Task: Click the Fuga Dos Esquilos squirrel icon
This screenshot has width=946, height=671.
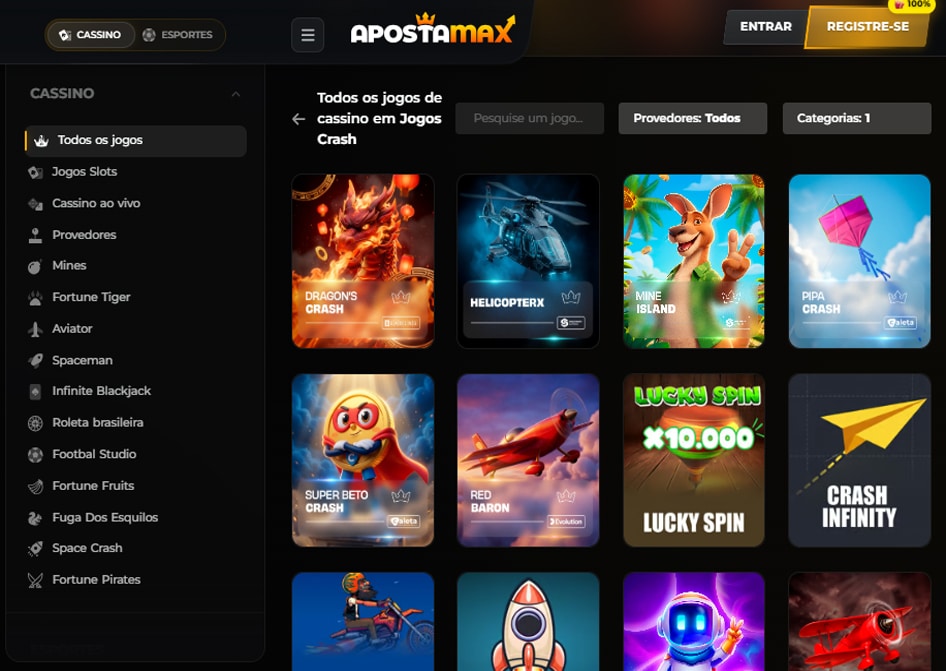Action: pyautogui.click(x=36, y=518)
